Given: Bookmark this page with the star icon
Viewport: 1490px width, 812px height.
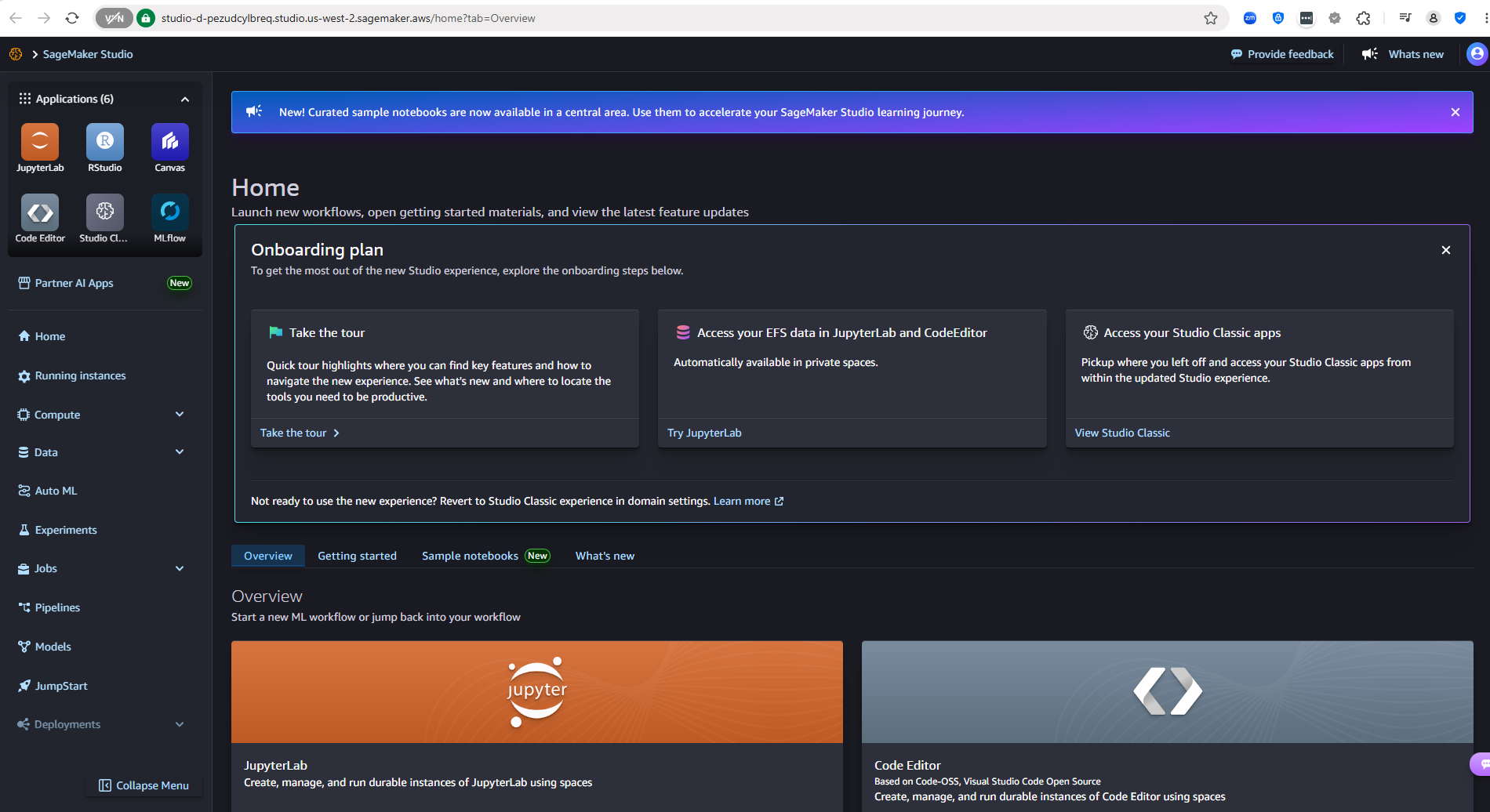Looking at the screenshot, I should coord(1211,18).
